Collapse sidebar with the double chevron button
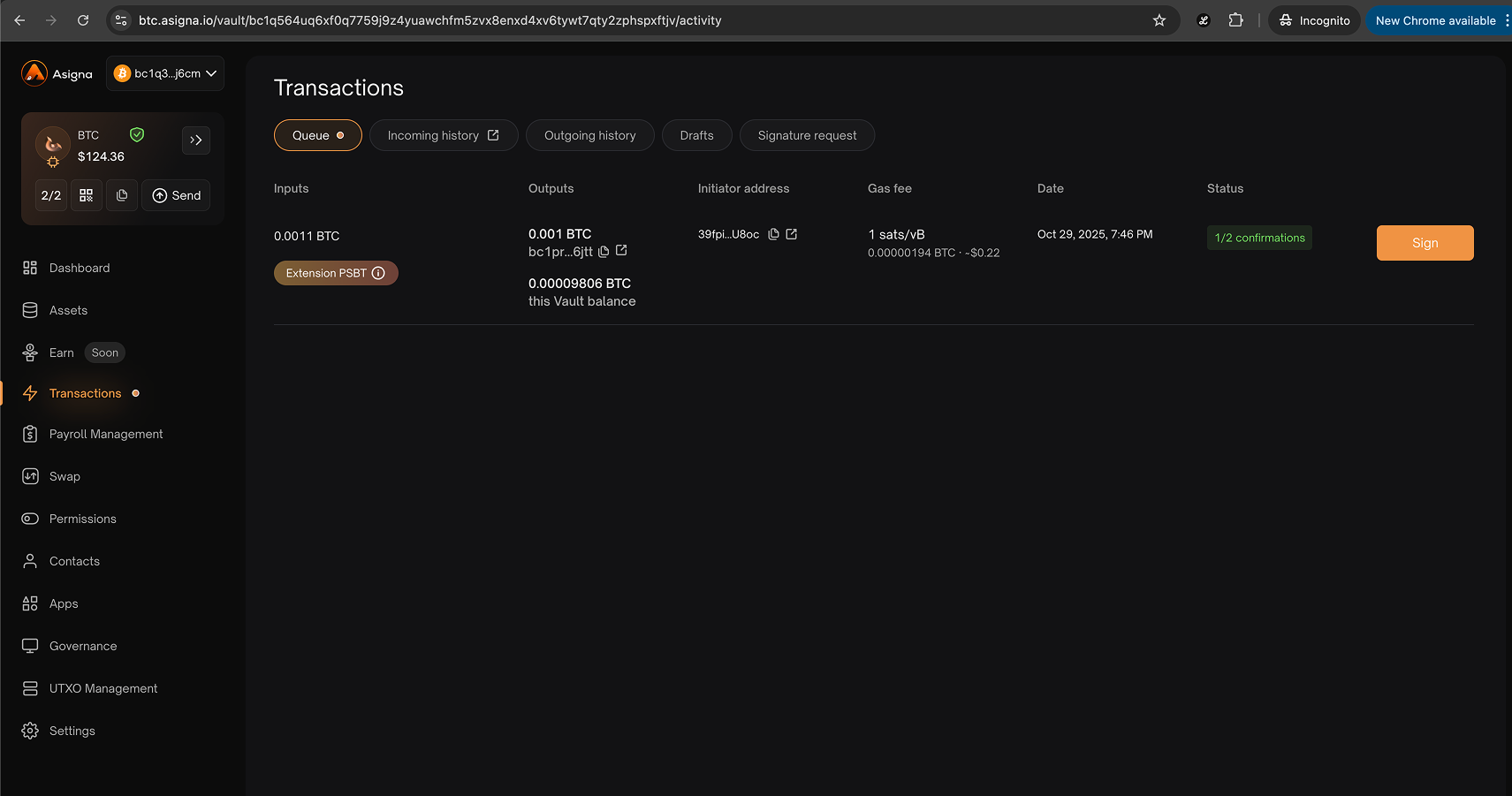1512x796 pixels. [196, 140]
